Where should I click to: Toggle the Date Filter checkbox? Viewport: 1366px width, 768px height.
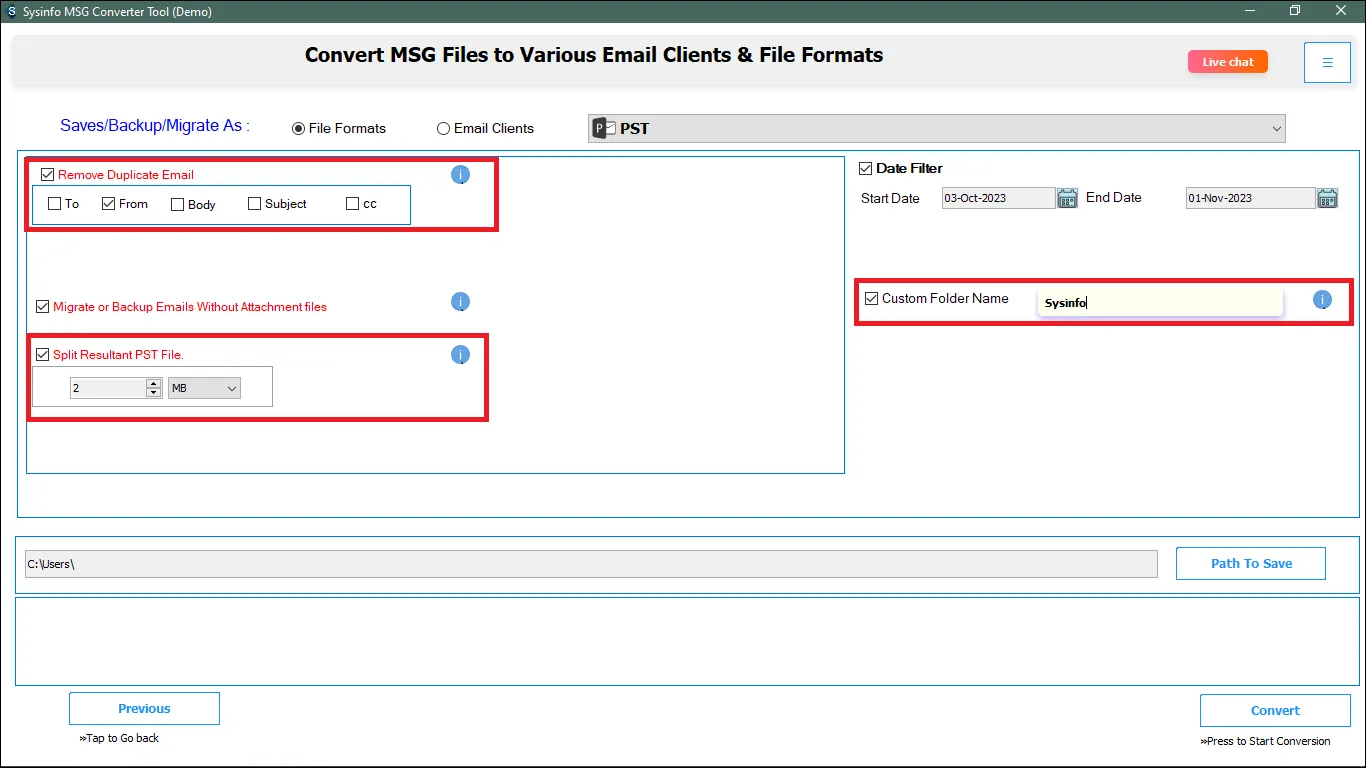pos(866,169)
